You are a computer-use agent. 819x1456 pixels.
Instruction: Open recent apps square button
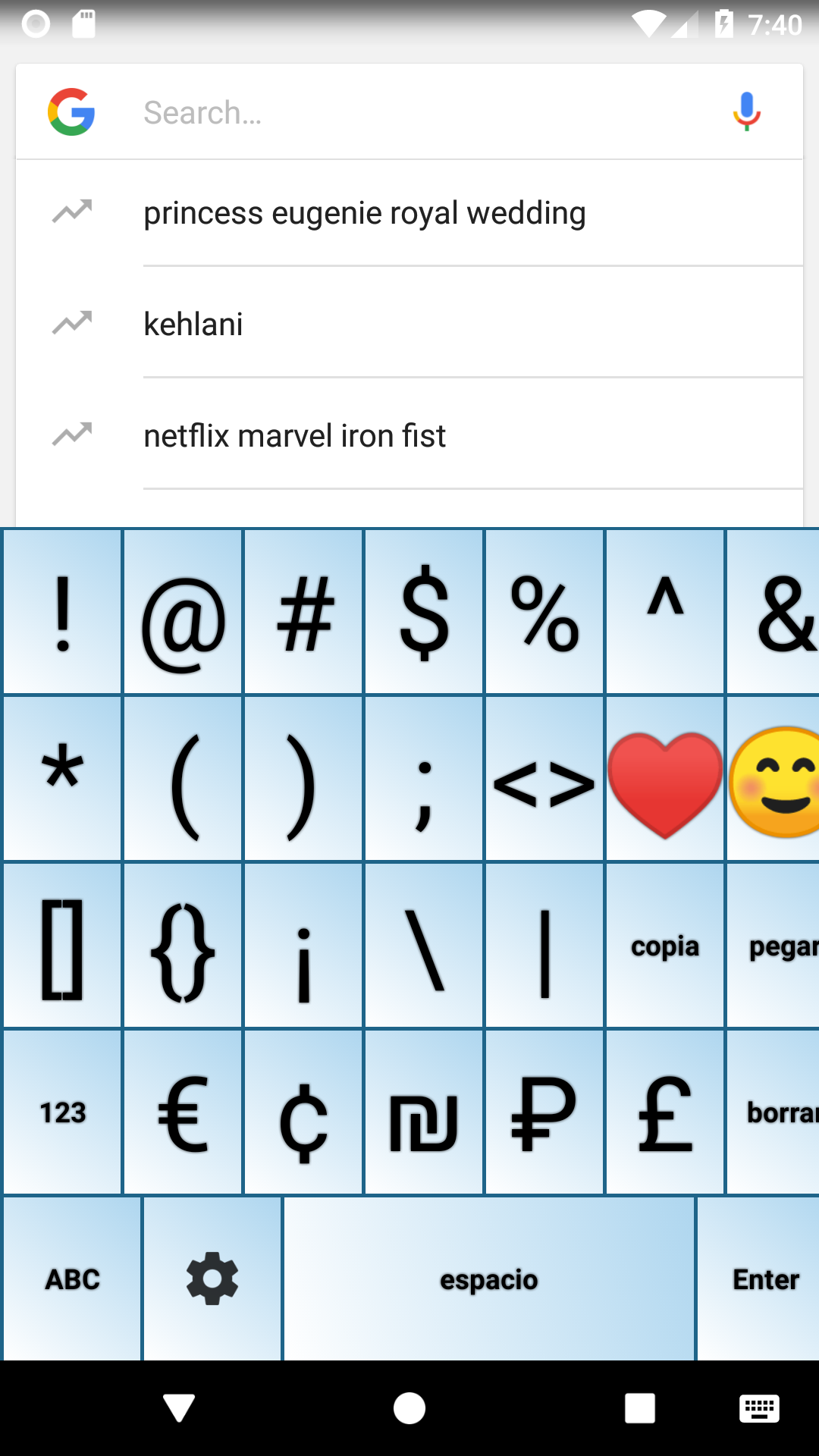(640, 1408)
